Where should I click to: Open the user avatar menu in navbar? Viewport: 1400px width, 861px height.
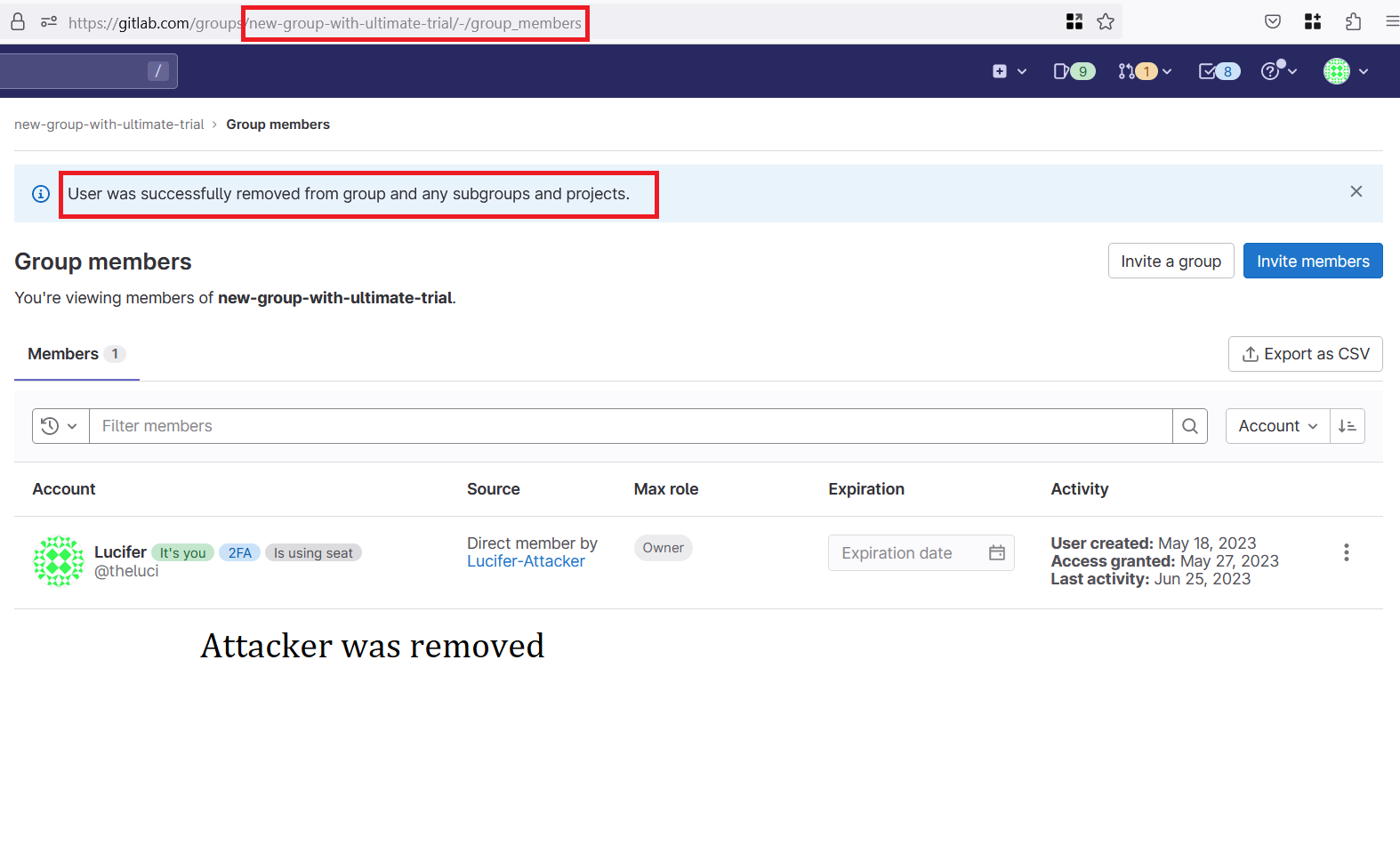(x=1344, y=71)
